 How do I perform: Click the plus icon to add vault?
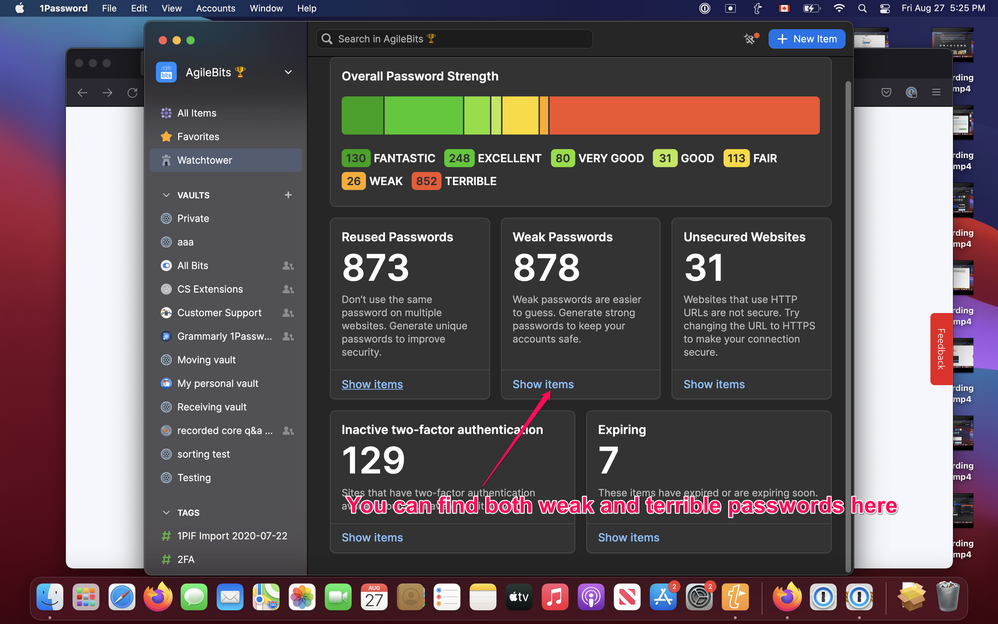pyautogui.click(x=288, y=195)
